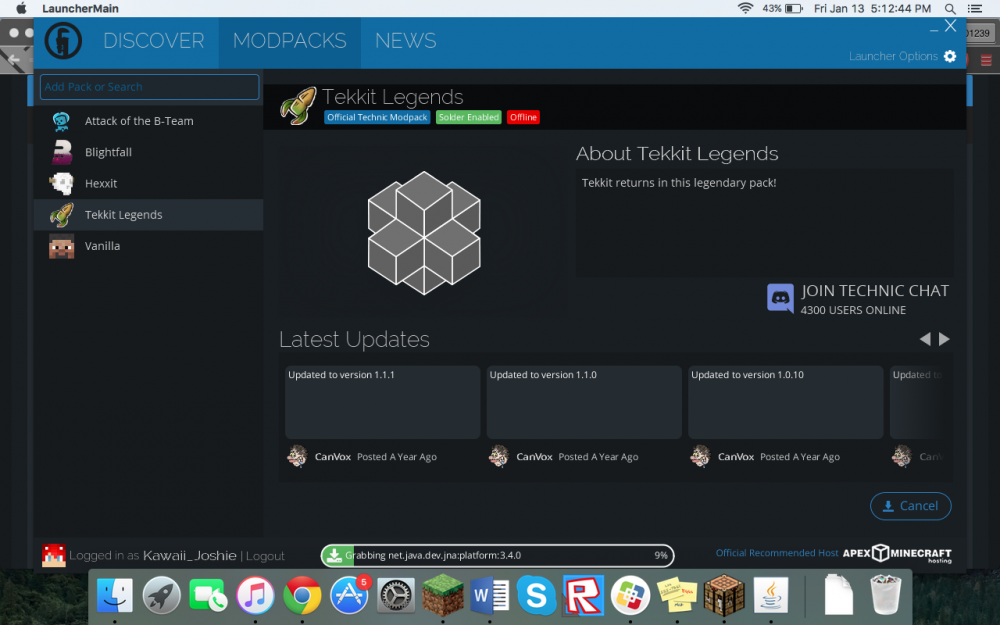
Task: Click the Solder Enabled badge
Action: (469, 117)
